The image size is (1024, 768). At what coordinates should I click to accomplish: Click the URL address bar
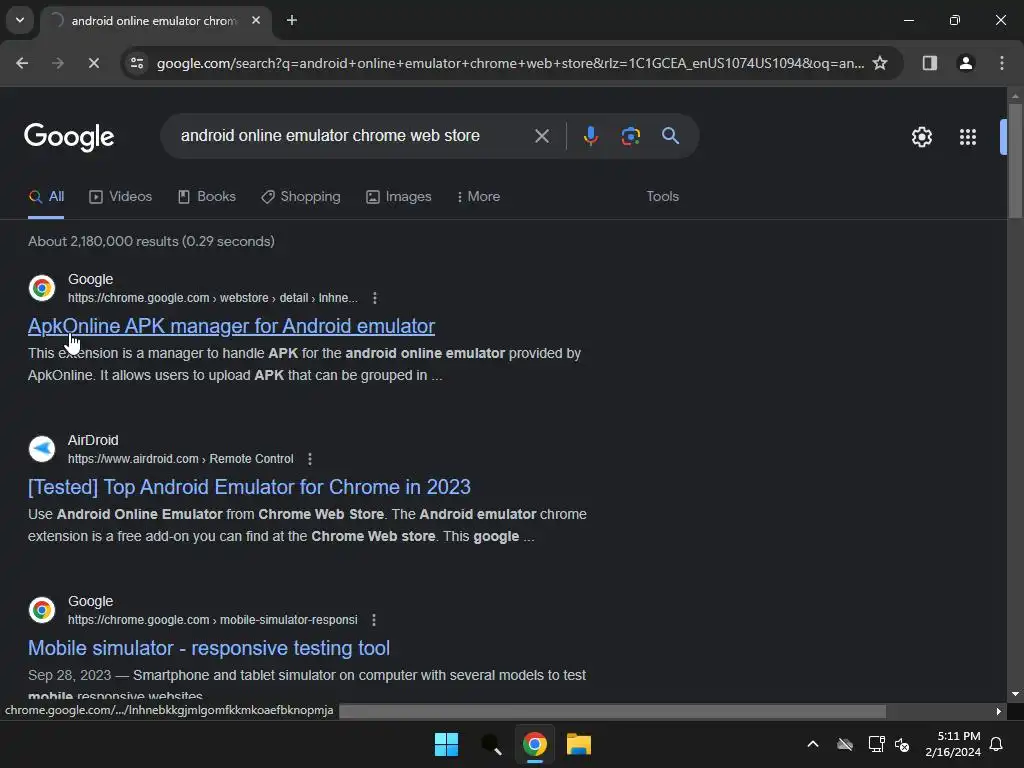(x=510, y=63)
